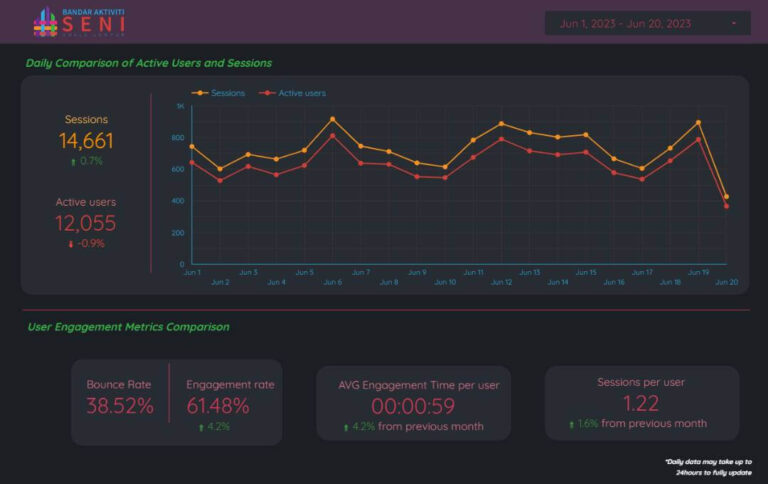The width and height of the screenshot is (768, 484).
Task: Select the AVG Engagement Time 00:00:59 value
Action: (x=413, y=406)
